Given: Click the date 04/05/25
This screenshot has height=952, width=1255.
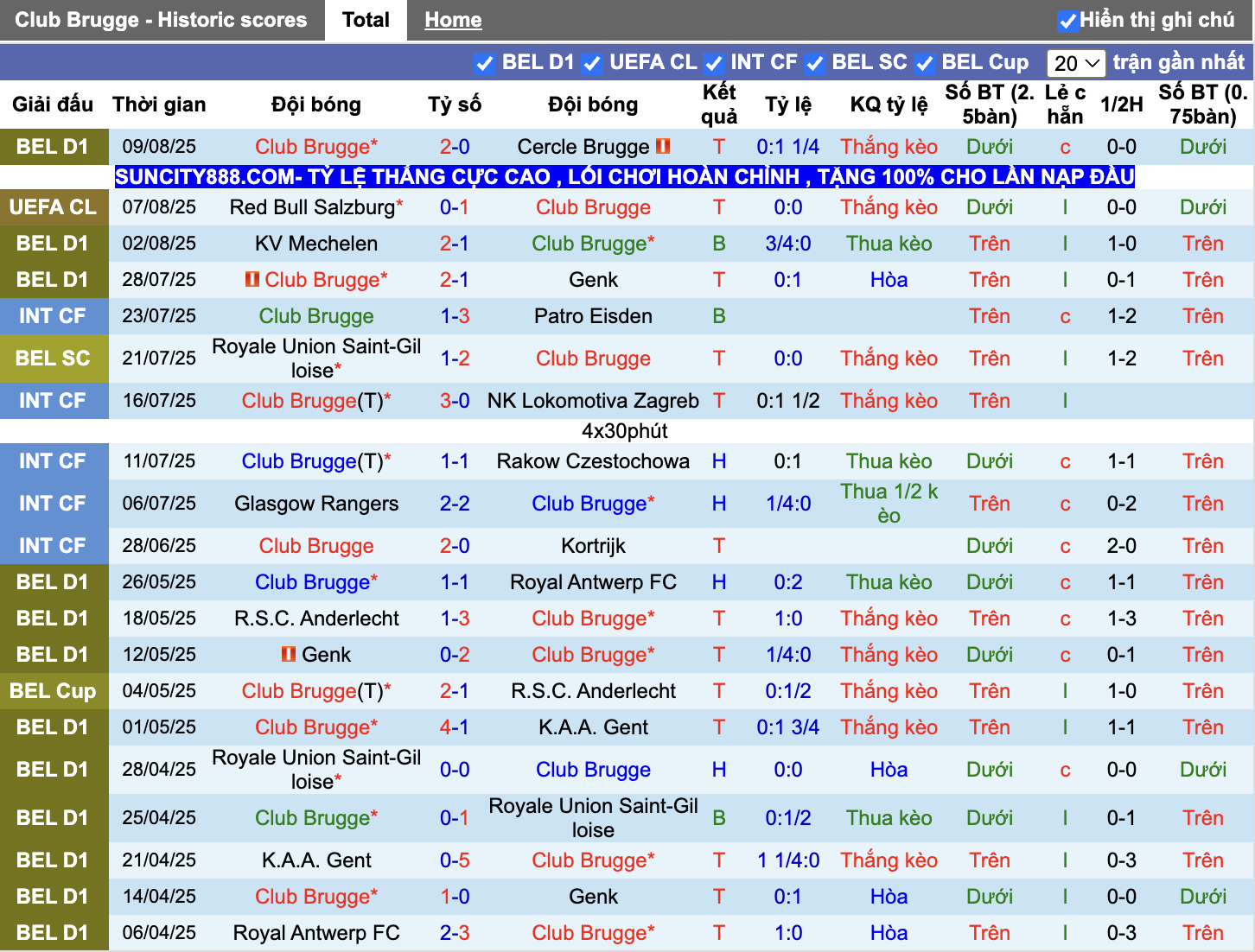Looking at the screenshot, I should coord(159,691).
